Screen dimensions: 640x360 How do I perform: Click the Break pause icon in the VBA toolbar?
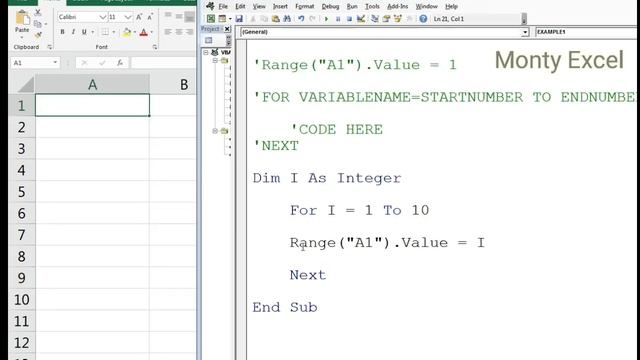[x=338, y=19]
